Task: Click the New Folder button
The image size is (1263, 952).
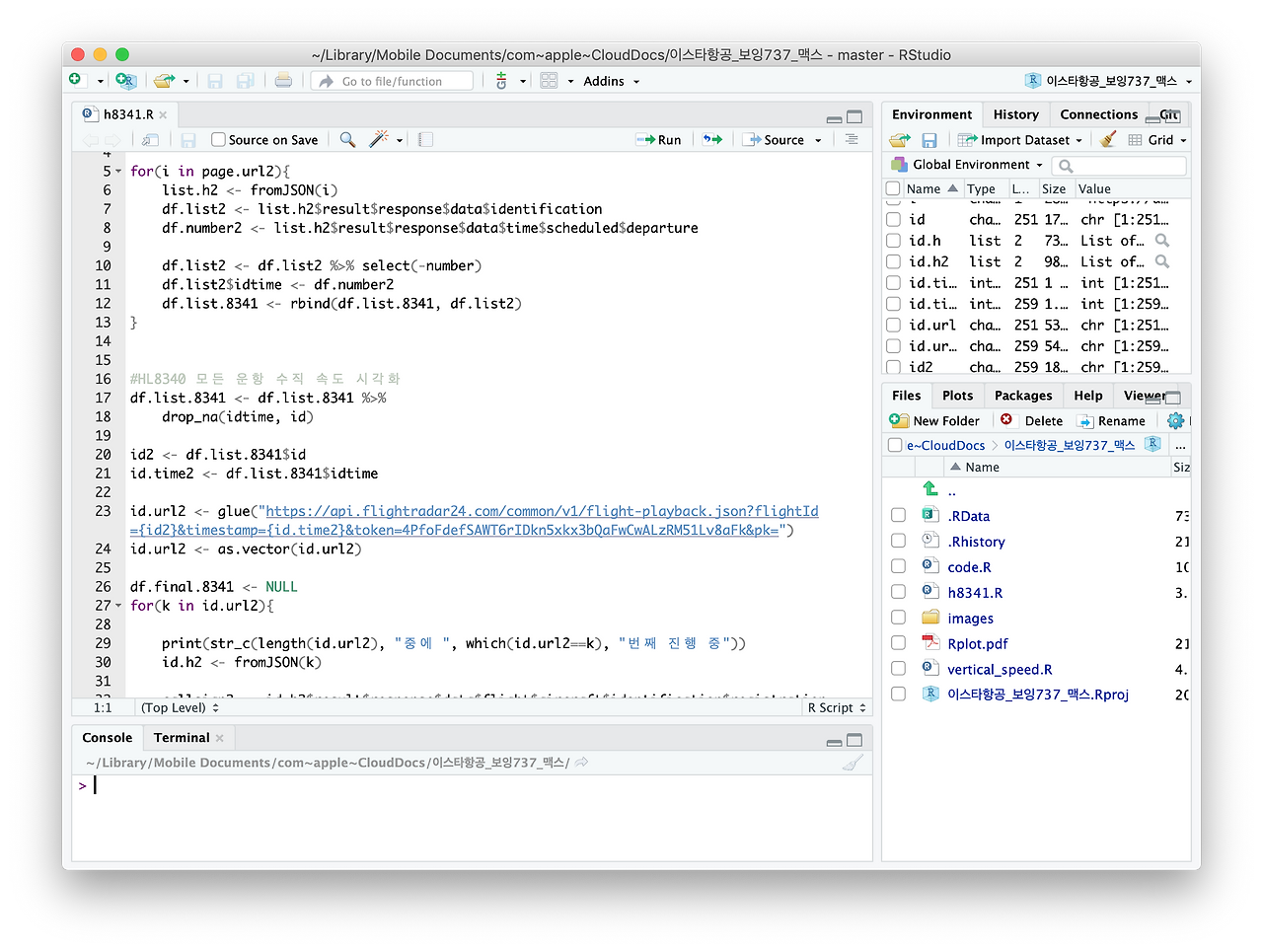Action: (934, 420)
